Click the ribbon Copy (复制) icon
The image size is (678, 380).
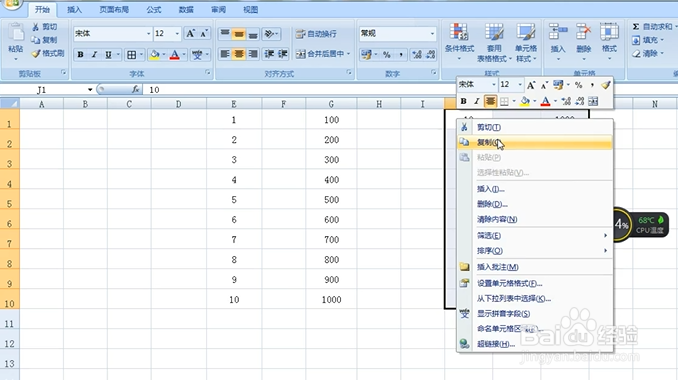[x=35, y=40]
